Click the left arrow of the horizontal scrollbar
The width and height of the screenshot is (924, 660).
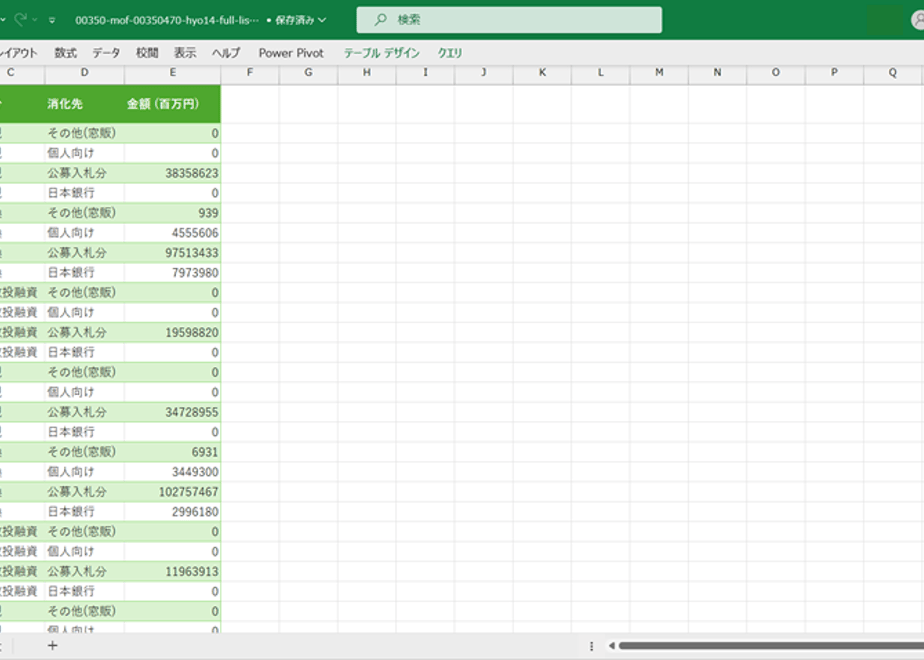pyautogui.click(x=612, y=646)
